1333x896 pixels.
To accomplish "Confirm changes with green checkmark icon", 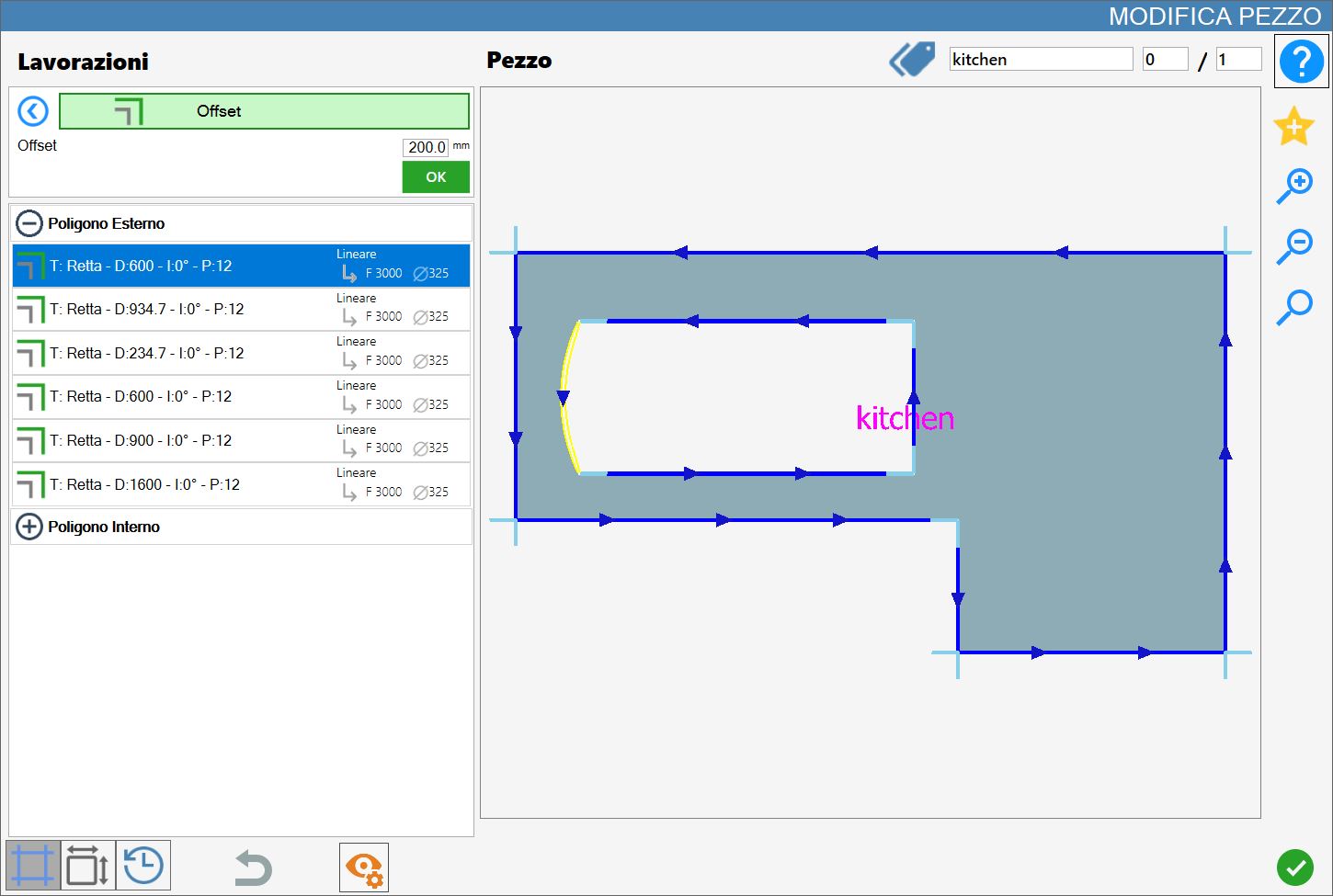I will click(x=1294, y=867).
